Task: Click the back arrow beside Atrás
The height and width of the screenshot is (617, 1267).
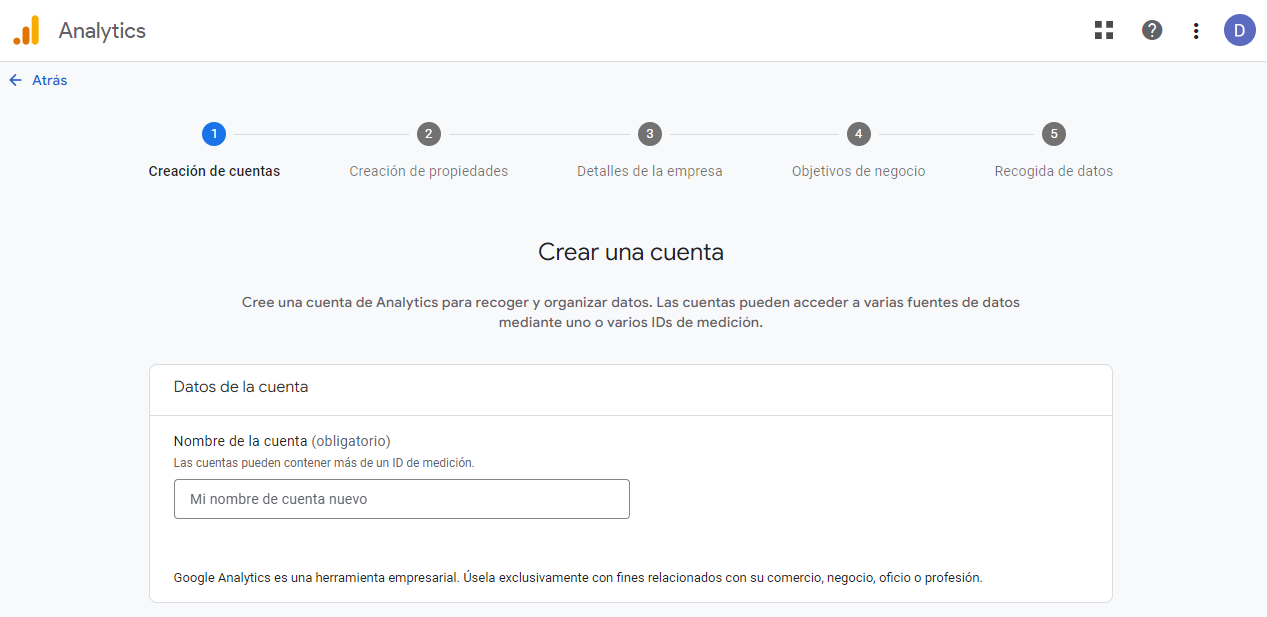Action: pos(15,79)
